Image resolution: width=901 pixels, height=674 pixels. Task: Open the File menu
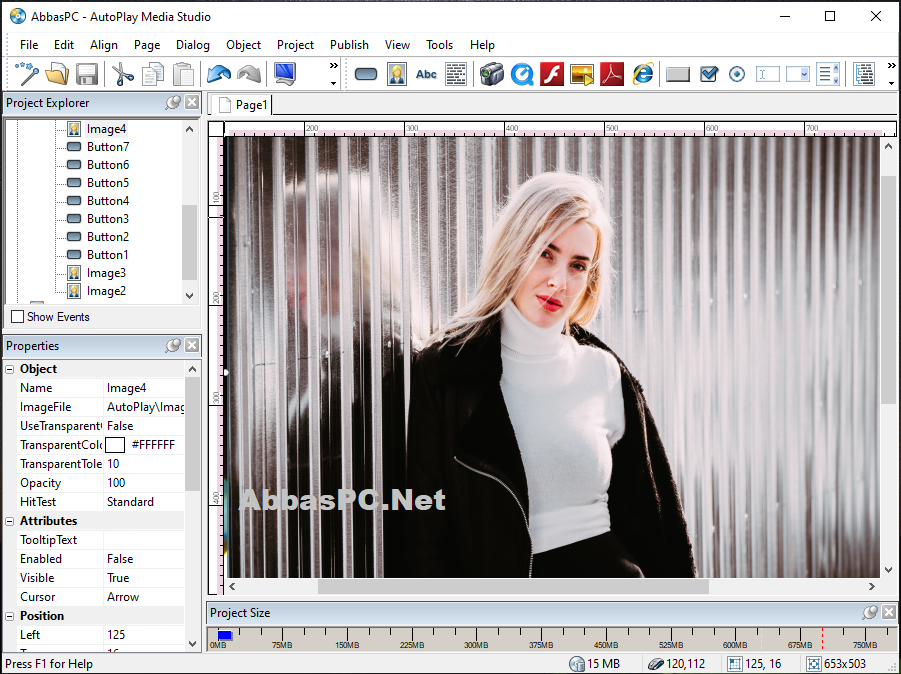click(29, 45)
